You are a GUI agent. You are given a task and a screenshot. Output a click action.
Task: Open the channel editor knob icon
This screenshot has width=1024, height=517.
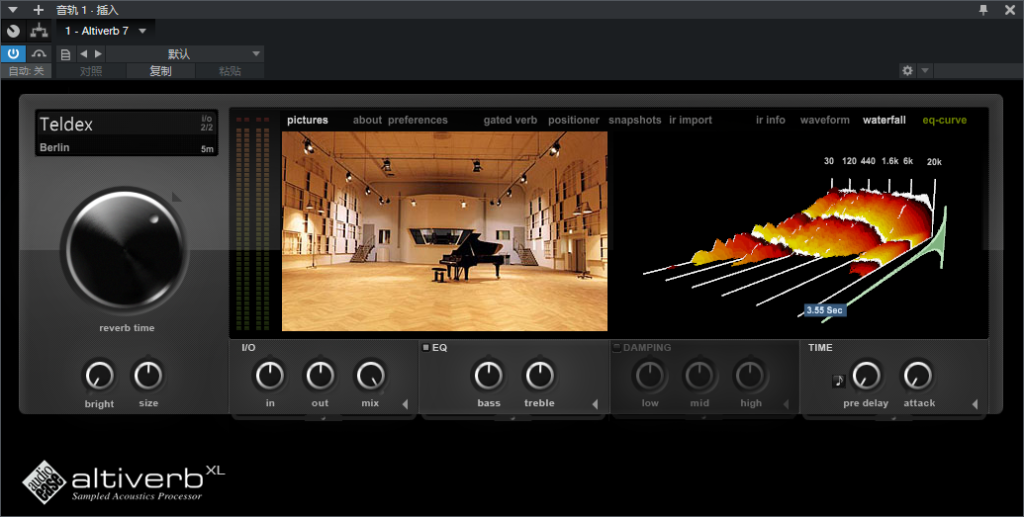pyautogui.click(x=13, y=31)
